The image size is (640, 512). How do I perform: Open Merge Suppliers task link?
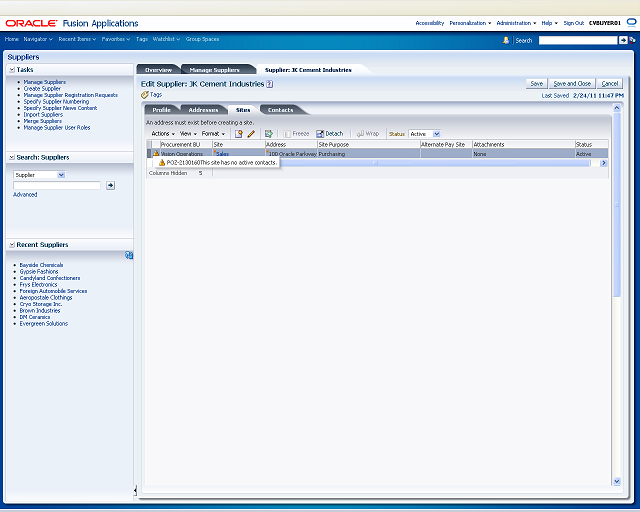42,121
